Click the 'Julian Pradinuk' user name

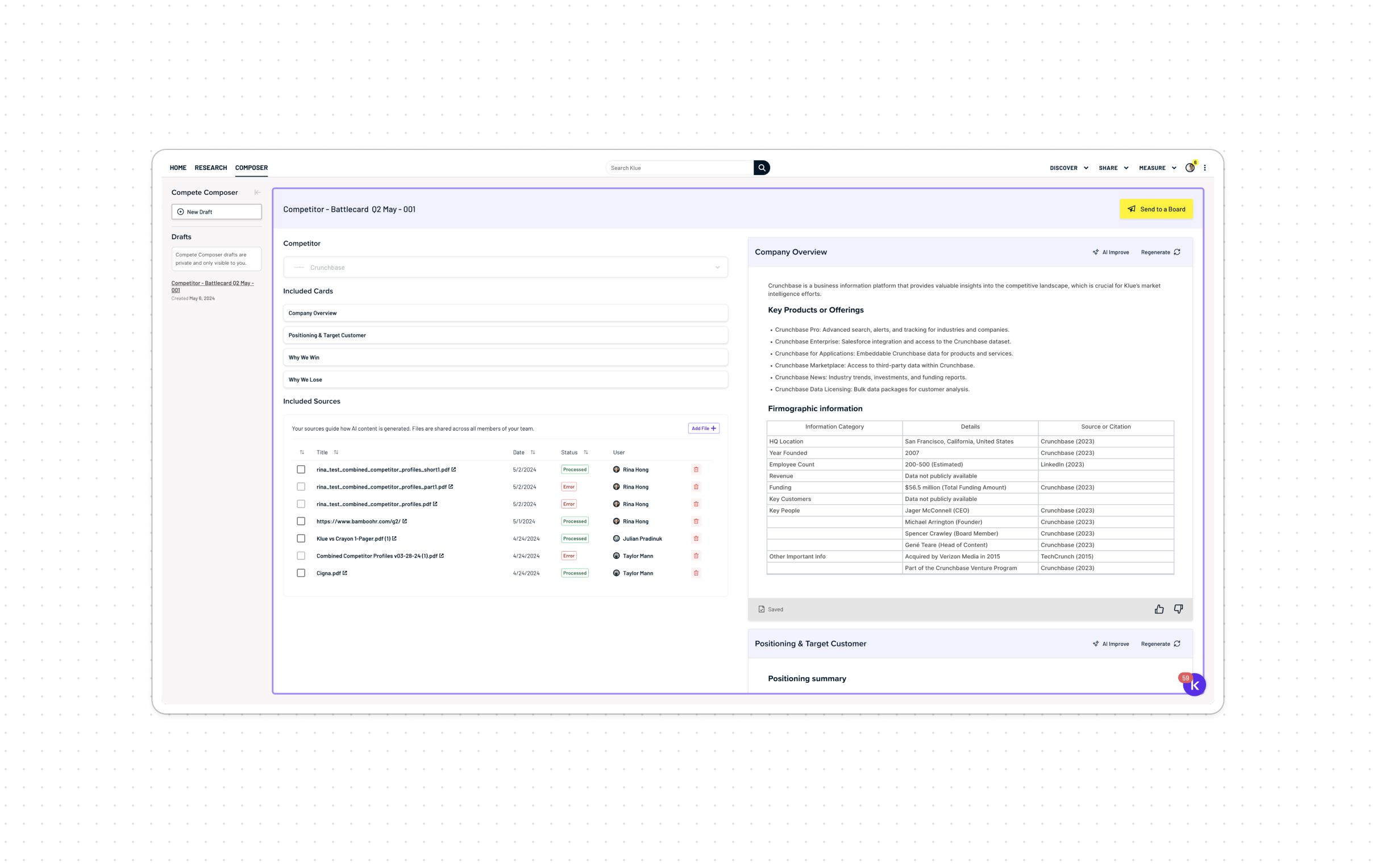[642, 539]
